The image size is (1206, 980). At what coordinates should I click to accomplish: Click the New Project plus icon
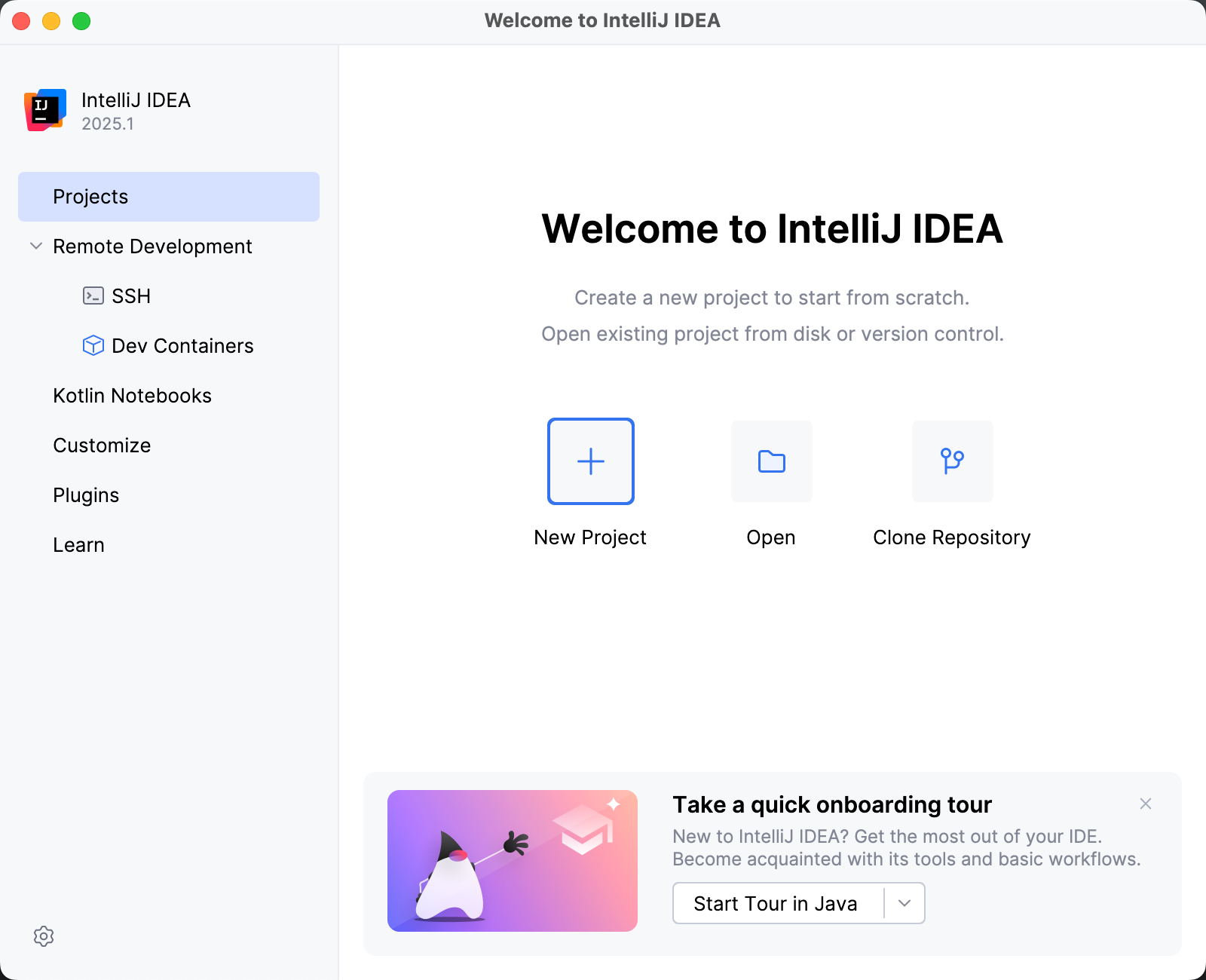tap(590, 461)
